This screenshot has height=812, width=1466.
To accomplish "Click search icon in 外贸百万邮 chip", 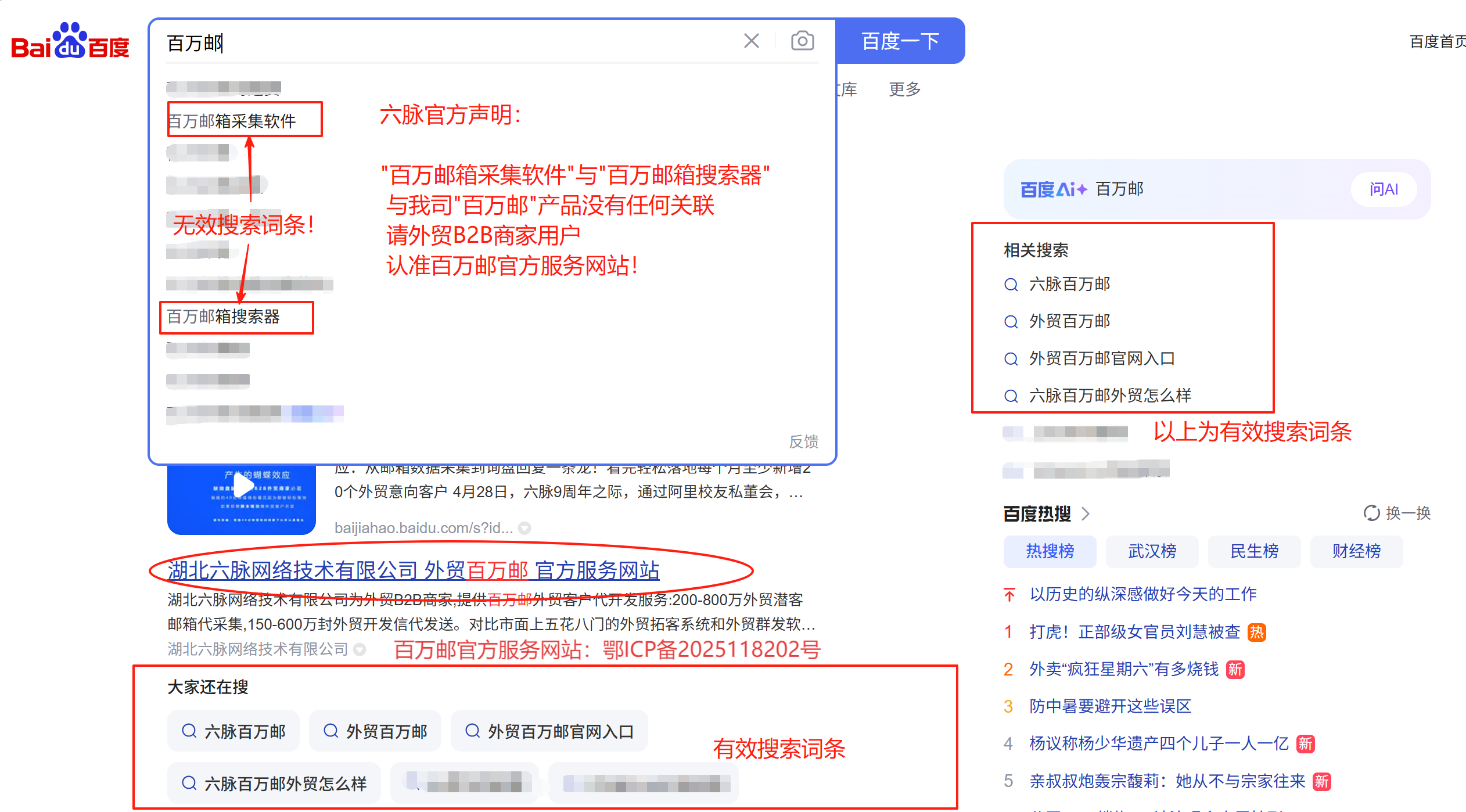I will (330, 731).
